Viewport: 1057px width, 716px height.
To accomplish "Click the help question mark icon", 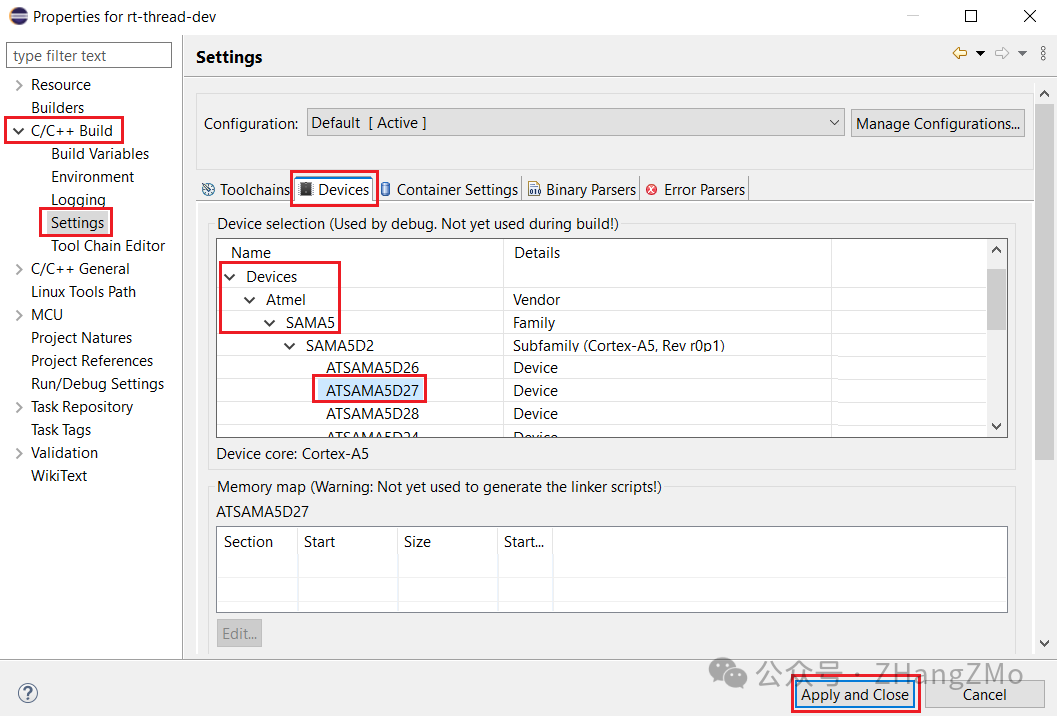I will (x=28, y=693).
